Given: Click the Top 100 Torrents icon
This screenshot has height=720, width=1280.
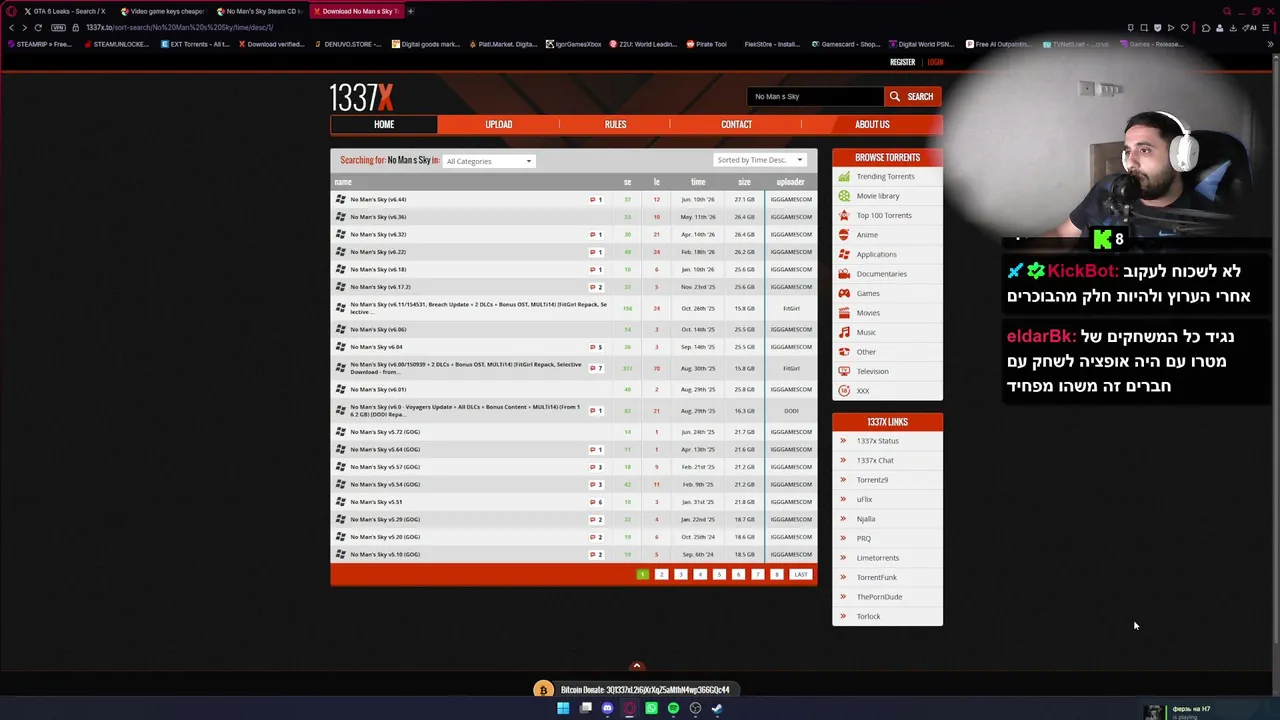Looking at the screenshot, I should tap(844, 215).
